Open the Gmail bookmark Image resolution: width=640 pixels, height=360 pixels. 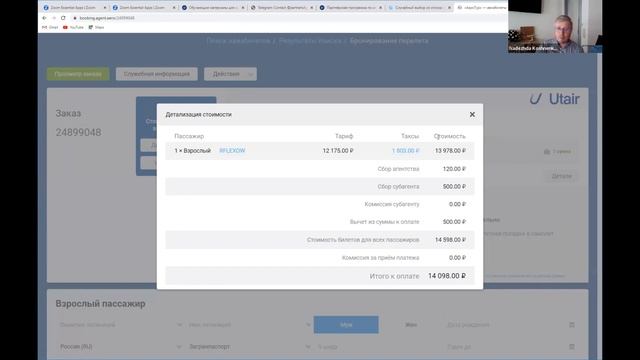pyautogui.click(x=50, y=27)
